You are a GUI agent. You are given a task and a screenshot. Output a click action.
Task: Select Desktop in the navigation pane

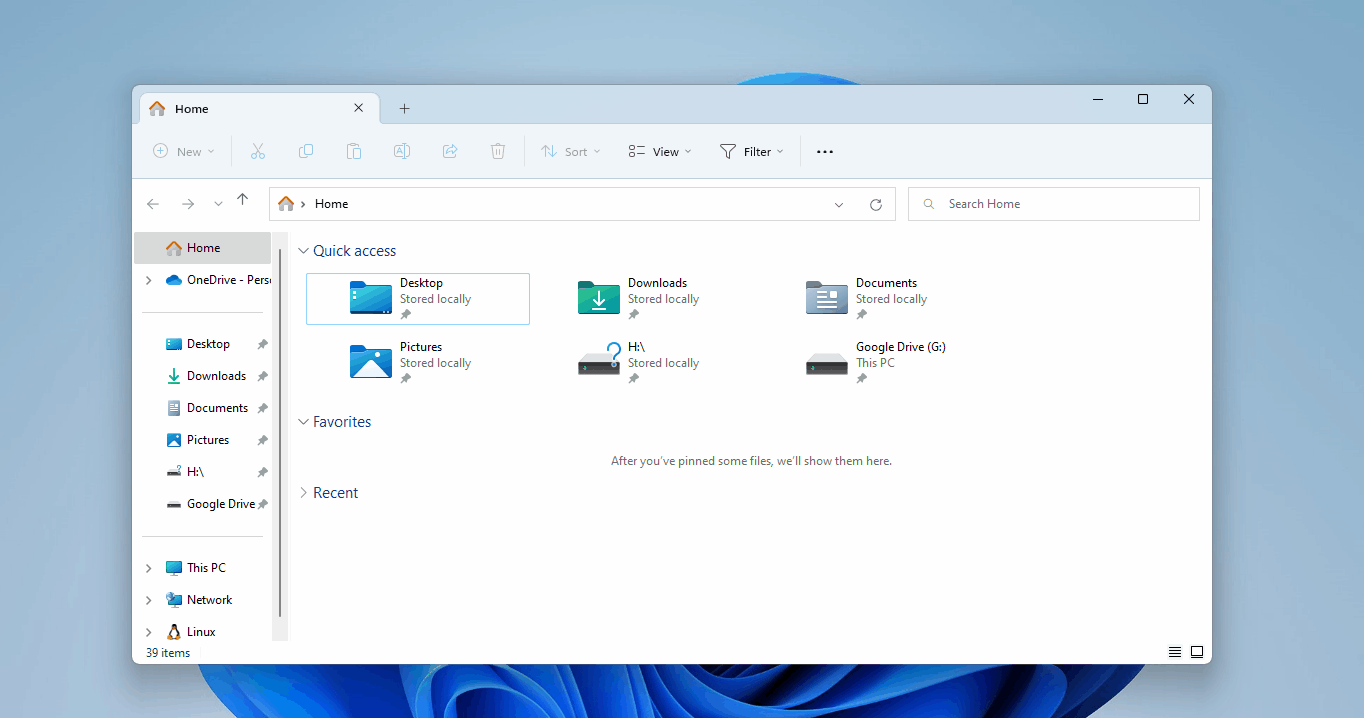click(x=208, y=344)
